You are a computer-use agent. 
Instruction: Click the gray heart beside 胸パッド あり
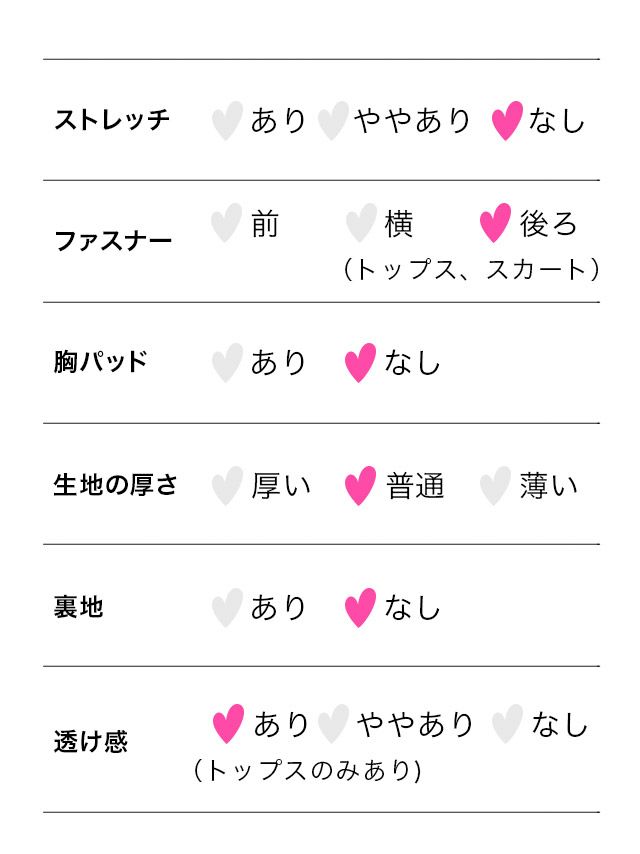(x=227, y=363)
